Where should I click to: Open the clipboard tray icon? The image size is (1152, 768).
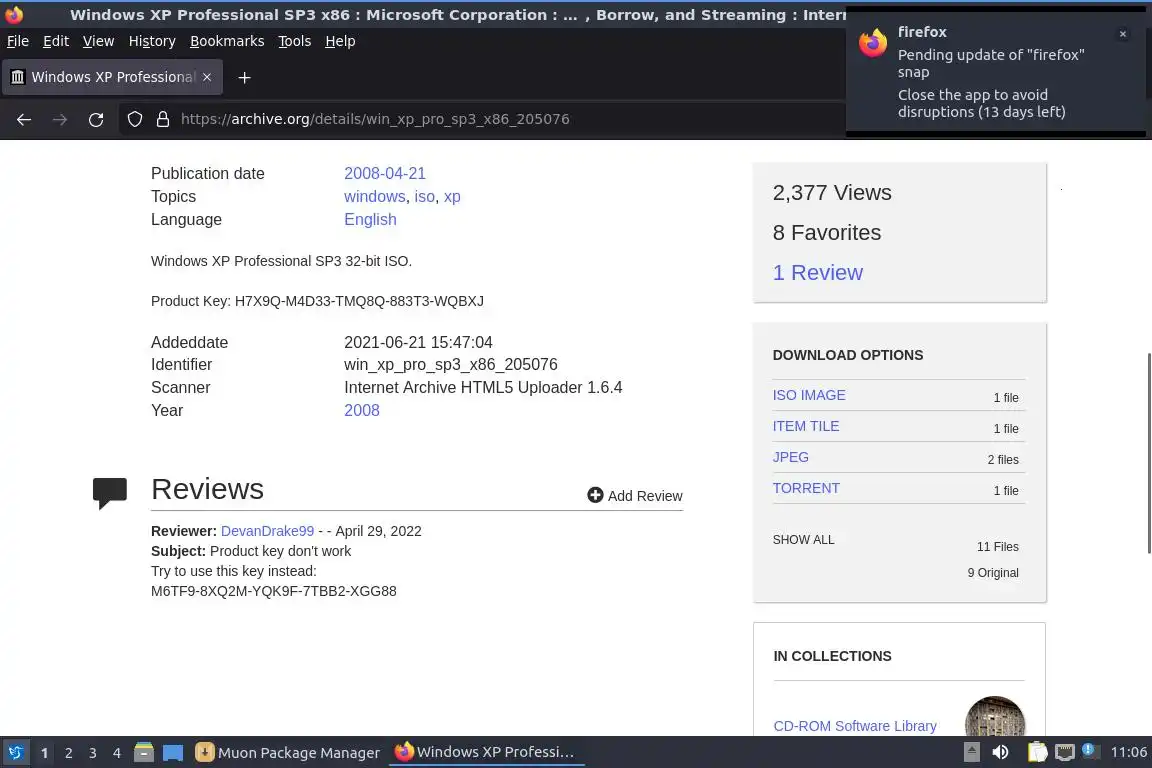click(1037, 752)
